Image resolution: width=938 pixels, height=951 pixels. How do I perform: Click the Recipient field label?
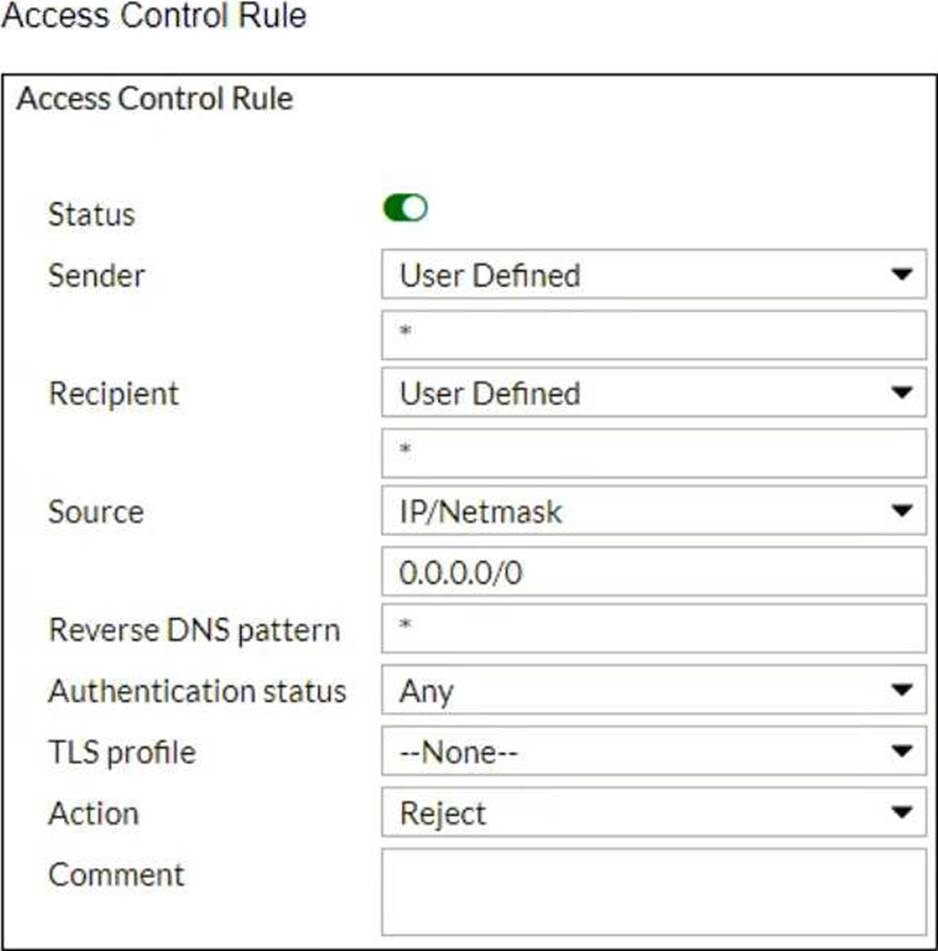(113, 393)
